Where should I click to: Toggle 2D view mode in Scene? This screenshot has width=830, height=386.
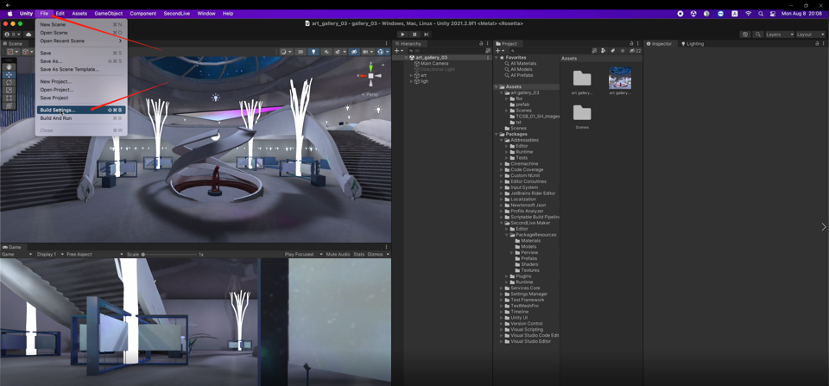(x=300, y=52)
